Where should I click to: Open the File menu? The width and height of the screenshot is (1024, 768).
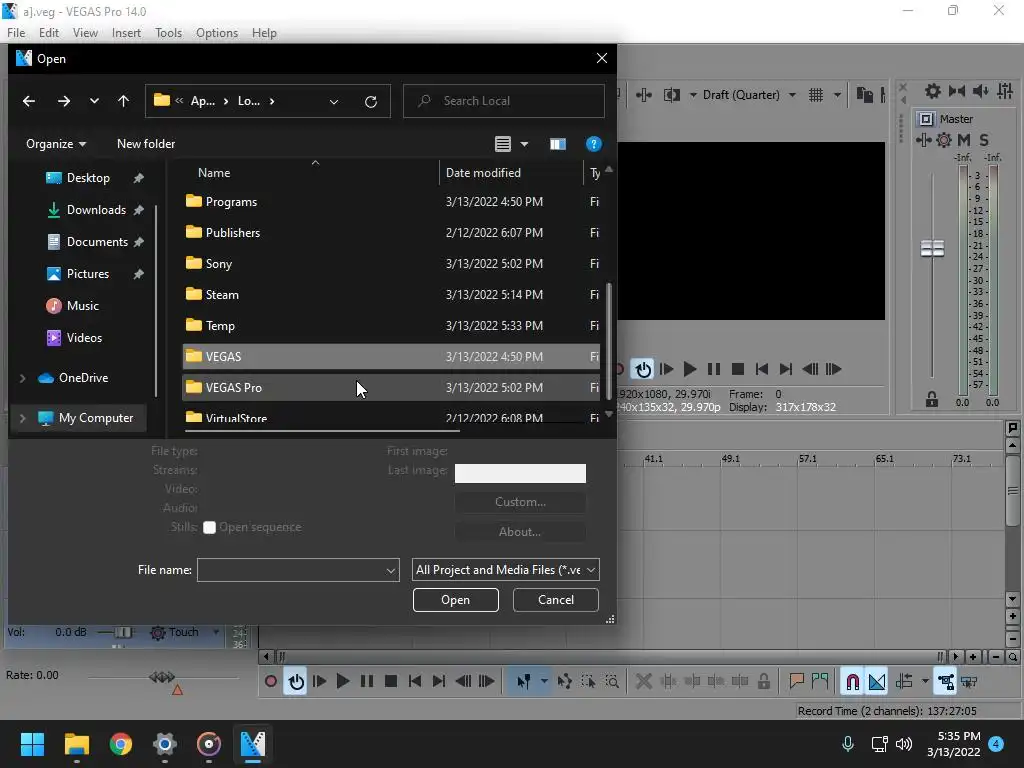(x=16, y=33)
